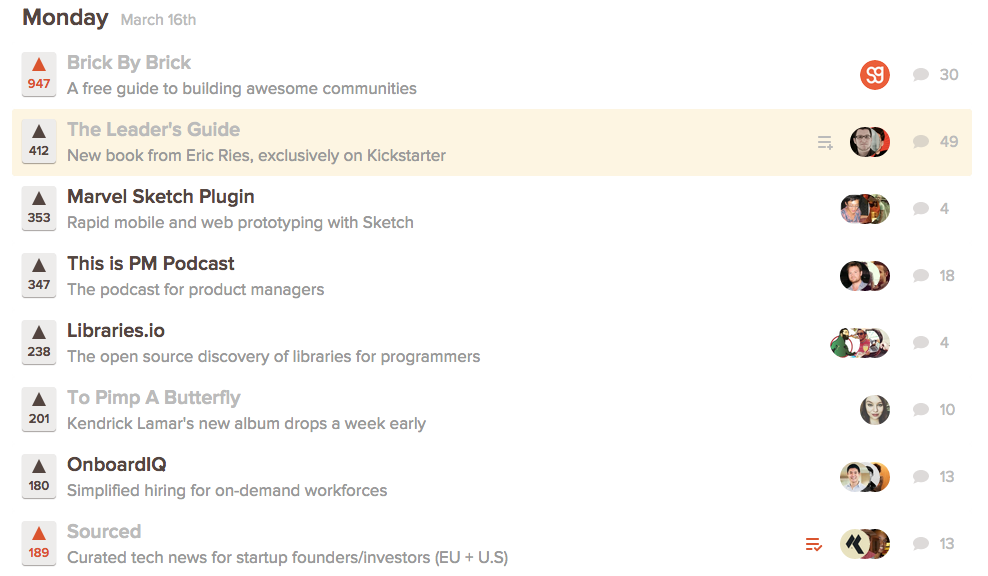This screenshot has height=576, width=988.
Task: Open comments icon for Brick By Brick
Action: [921, 75]
